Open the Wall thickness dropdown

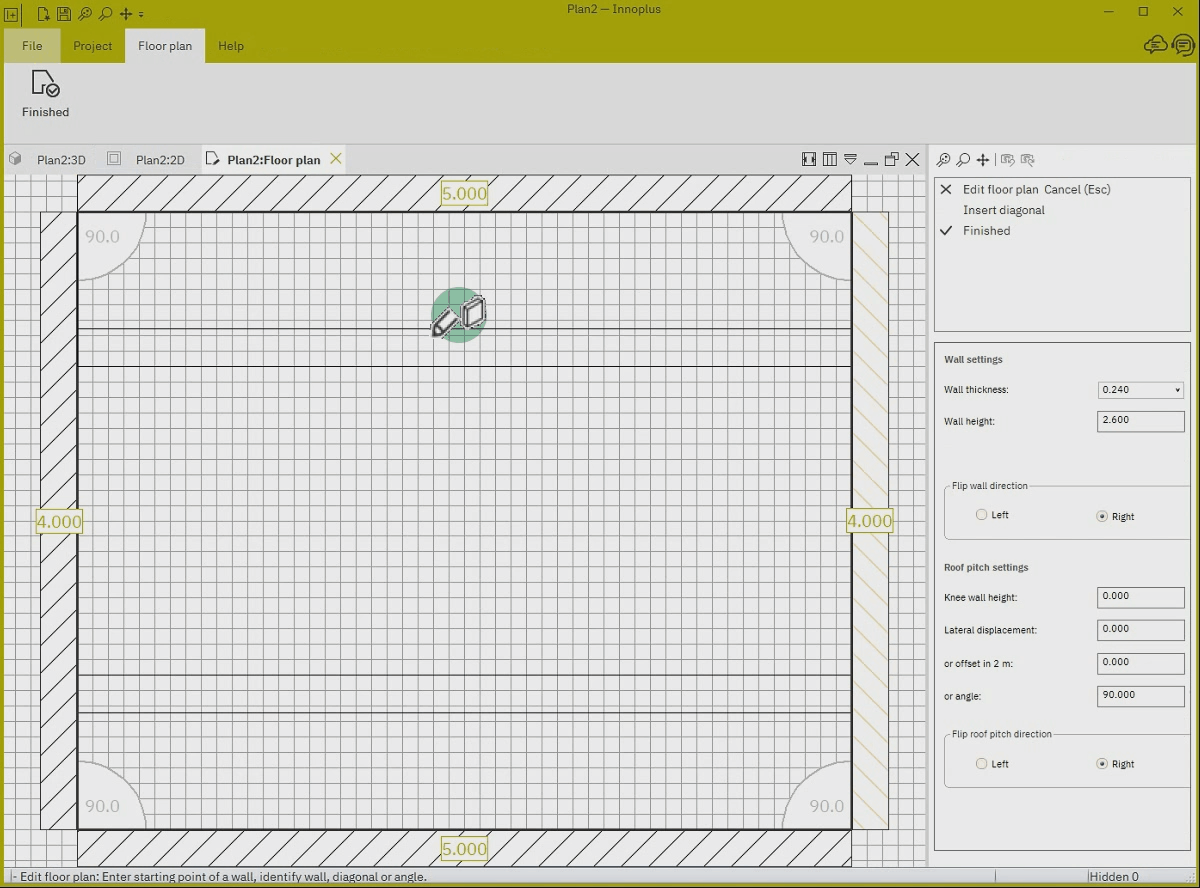click(1141, 390)
